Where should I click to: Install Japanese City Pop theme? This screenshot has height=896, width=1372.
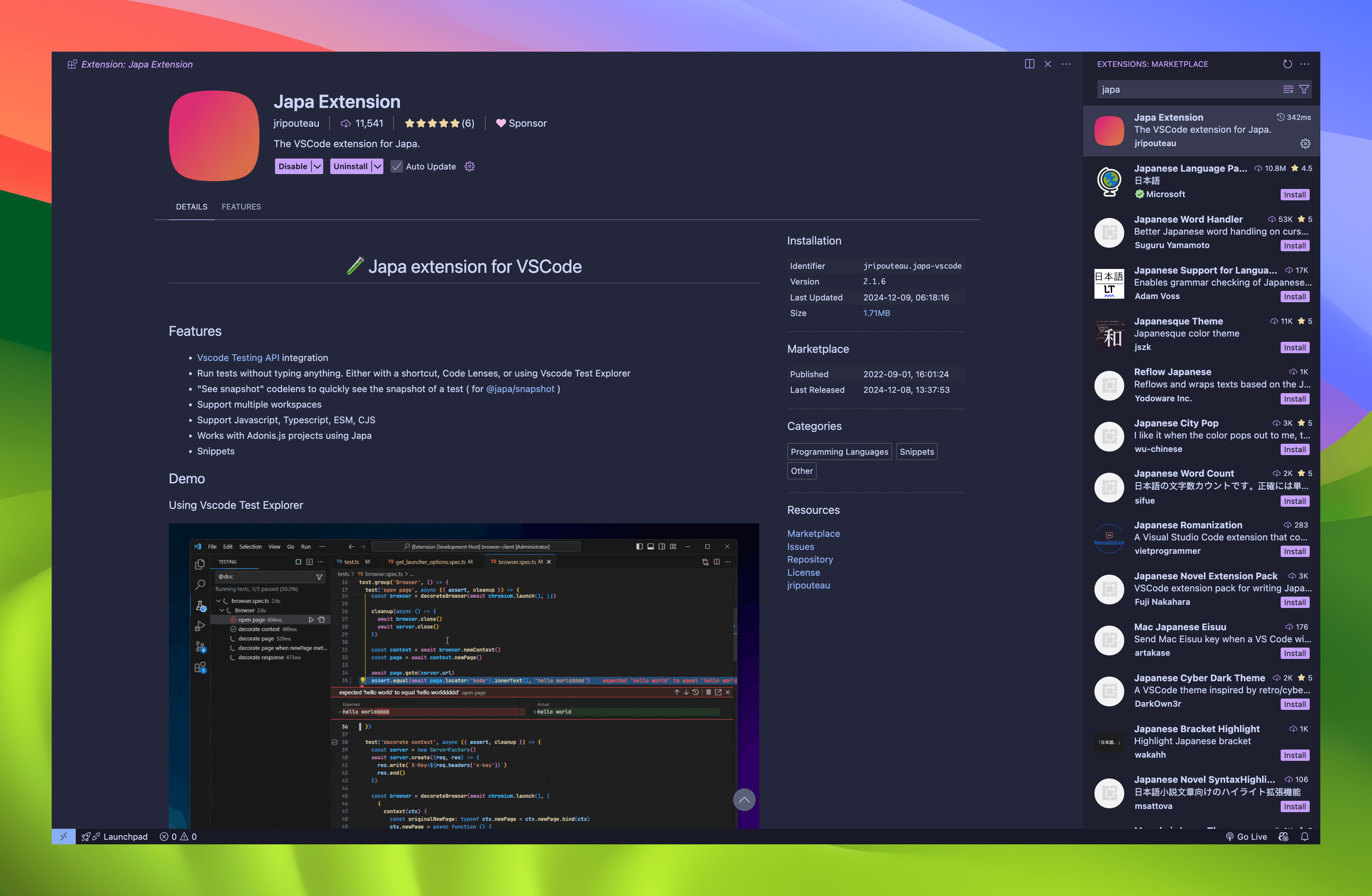pyautogui.click(x=1294, y=449)
